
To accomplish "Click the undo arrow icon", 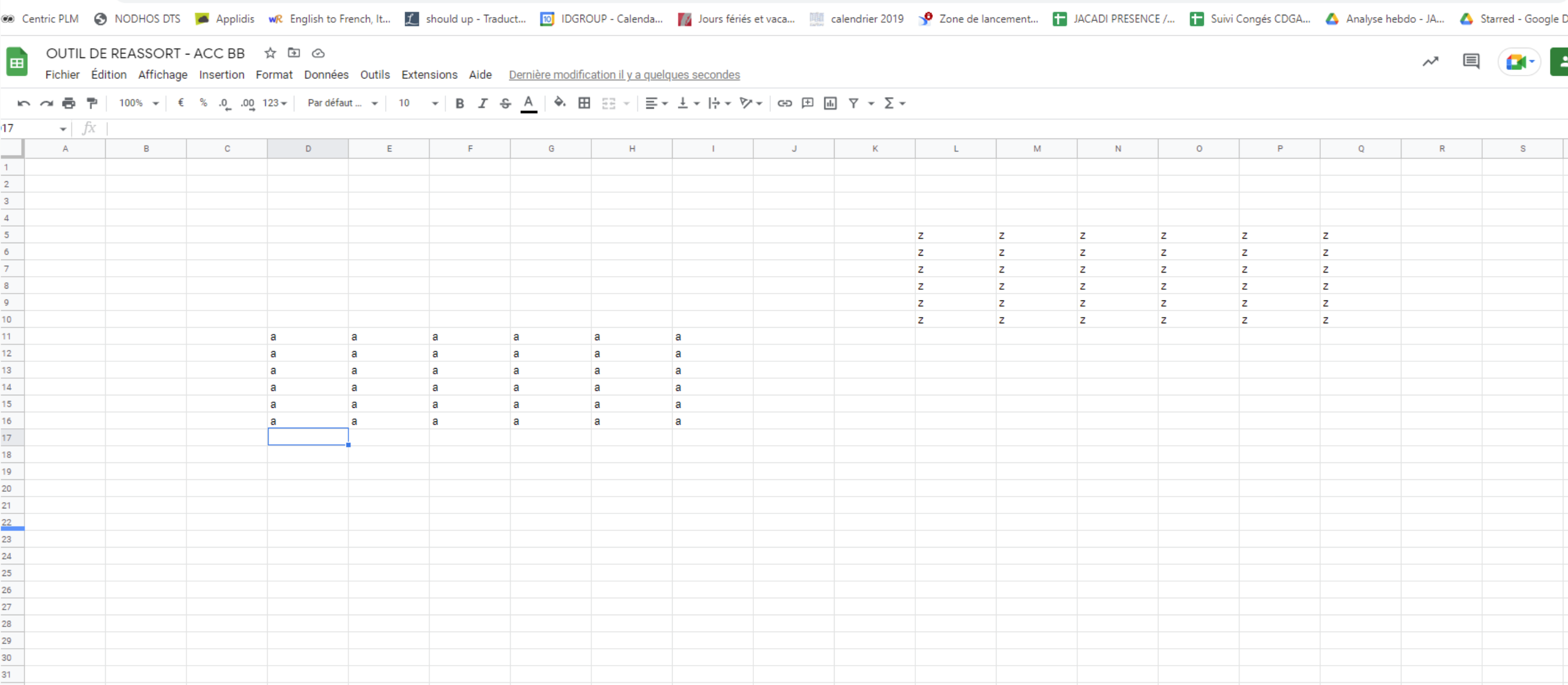I will point(24,103).
